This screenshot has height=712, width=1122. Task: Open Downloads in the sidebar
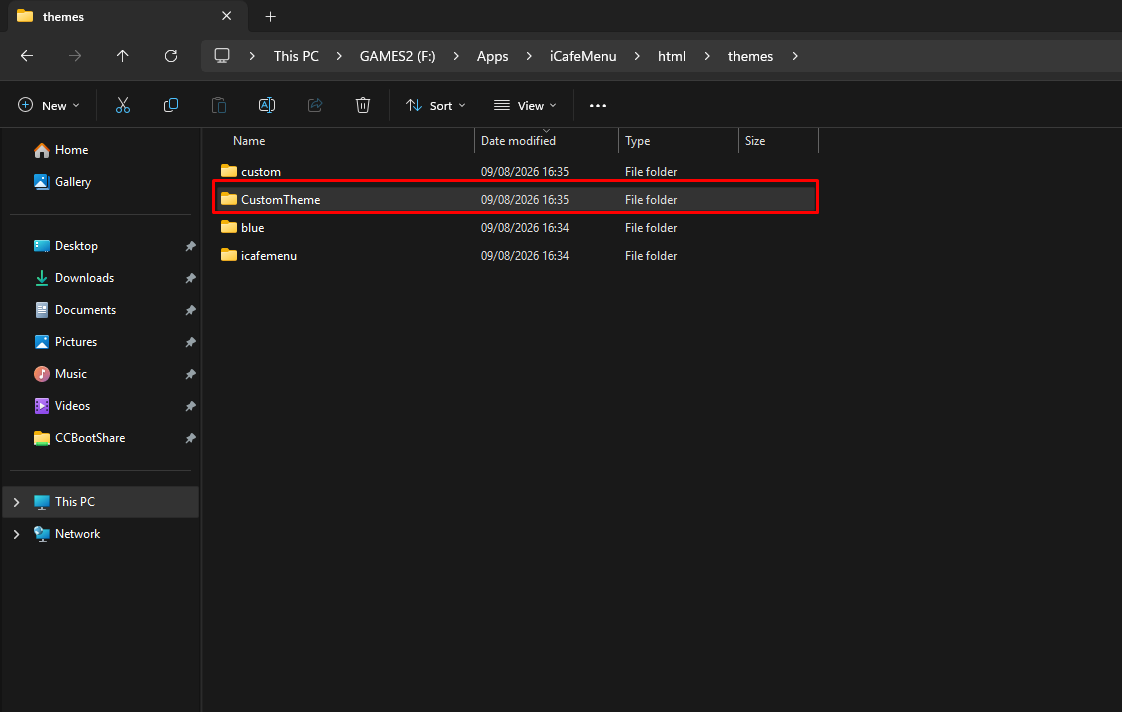pyautogui.click(x=84, y=278)
